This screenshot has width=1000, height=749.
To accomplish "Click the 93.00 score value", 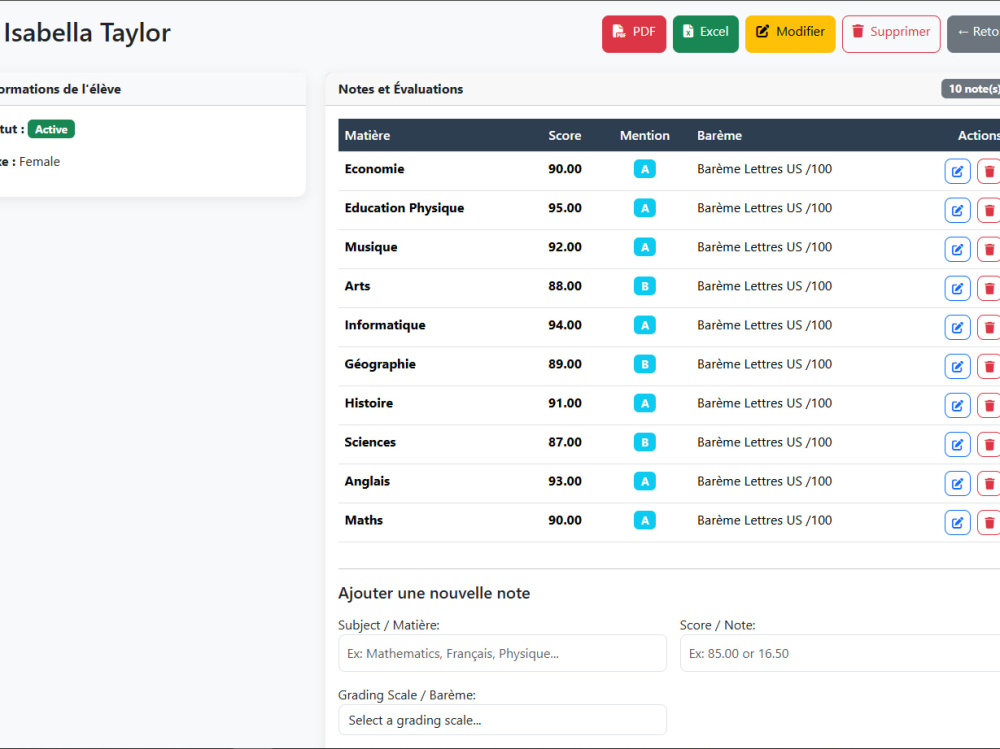I will (565, 481).
